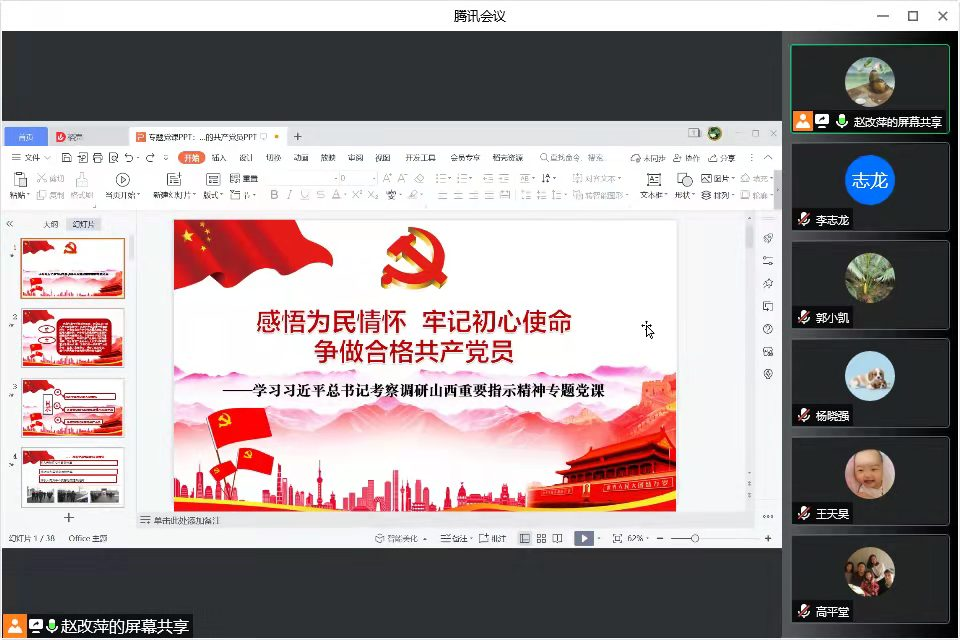Start slideshow from status bar play button
The height and width of the screenshot is (640, 960).
(x=583, y=538)
